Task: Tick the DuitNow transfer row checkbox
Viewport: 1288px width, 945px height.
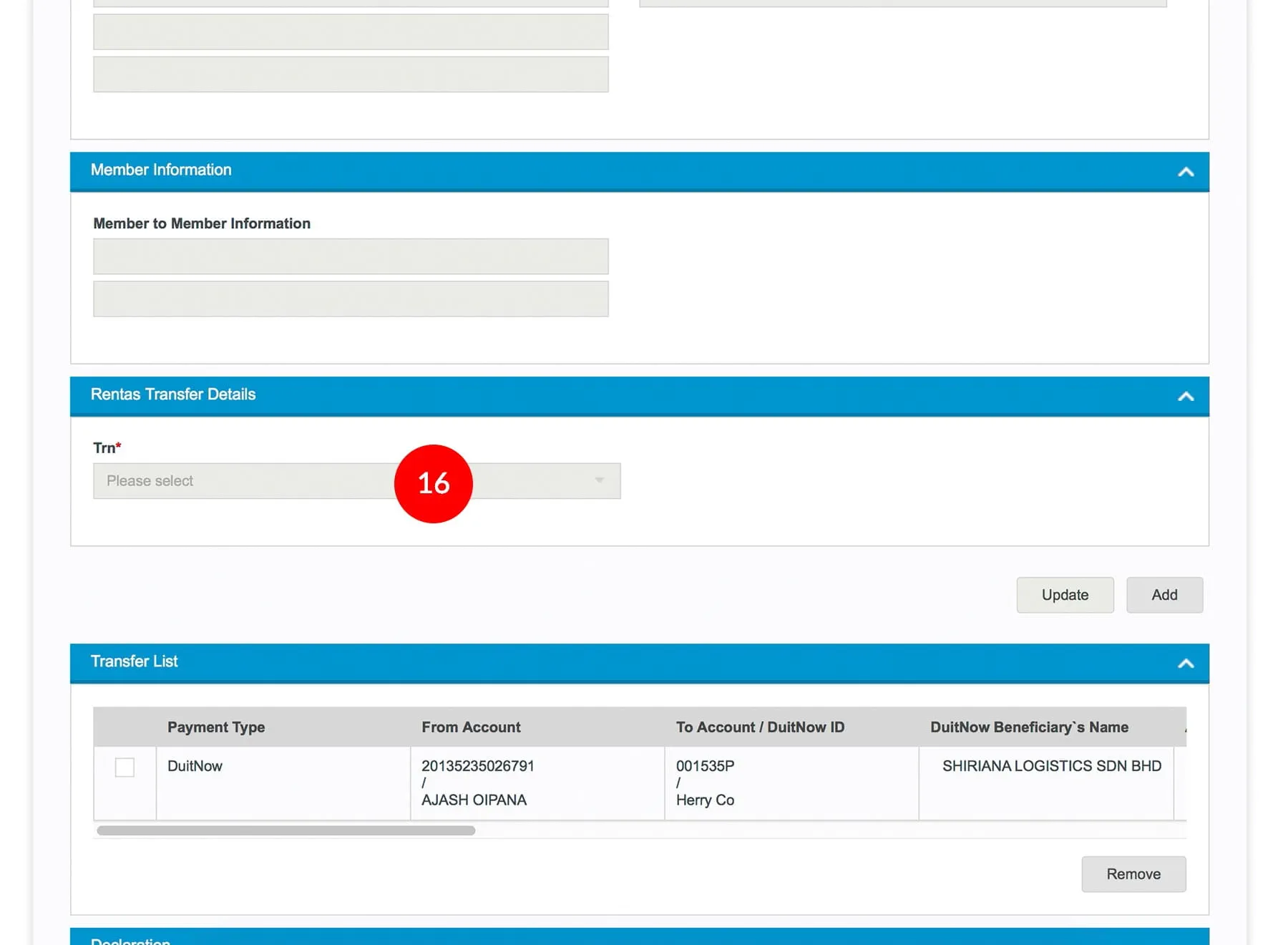Action: (125, 767)
